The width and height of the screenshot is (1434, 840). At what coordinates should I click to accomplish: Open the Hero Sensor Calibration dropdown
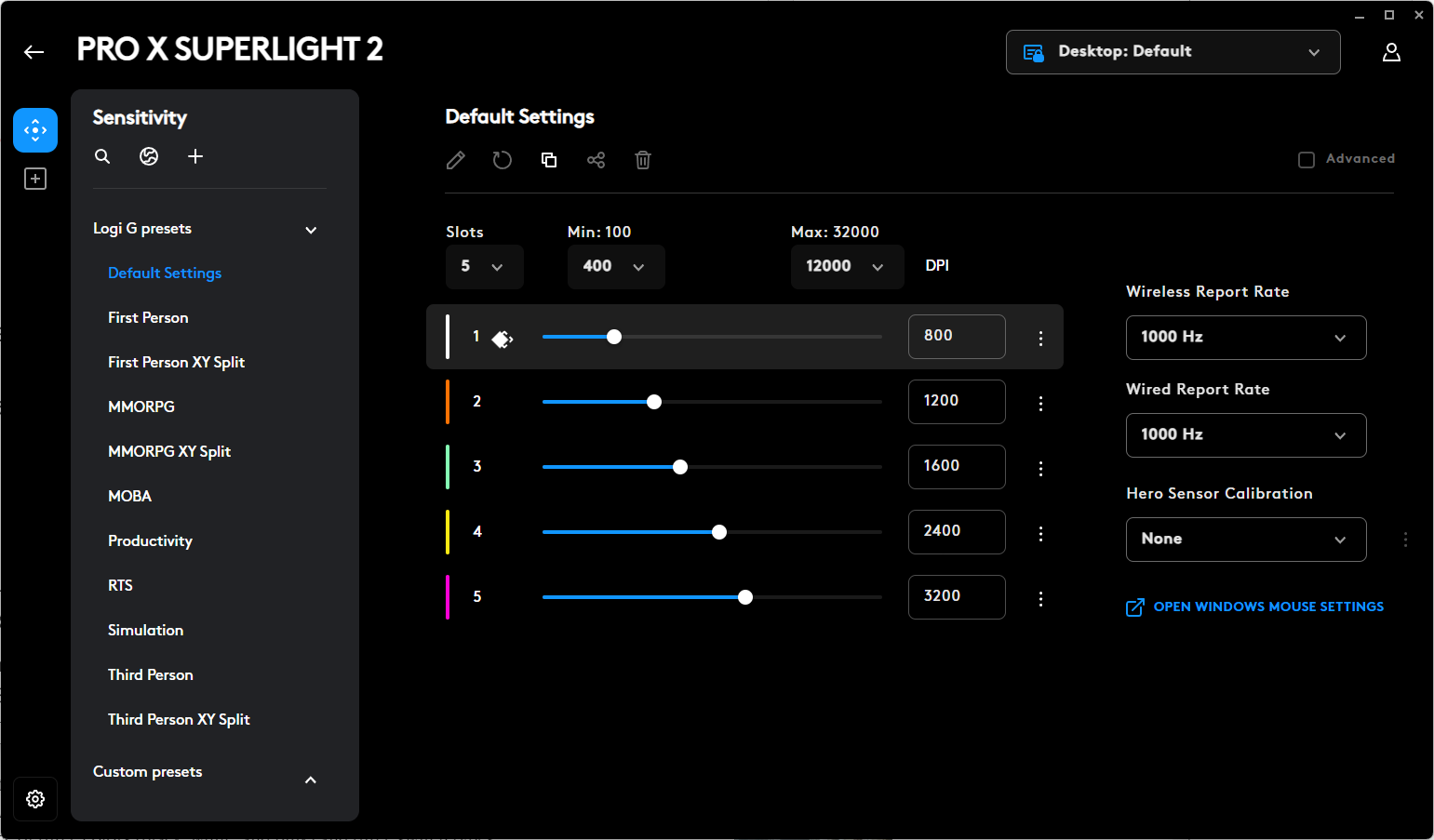[1246, 540]
